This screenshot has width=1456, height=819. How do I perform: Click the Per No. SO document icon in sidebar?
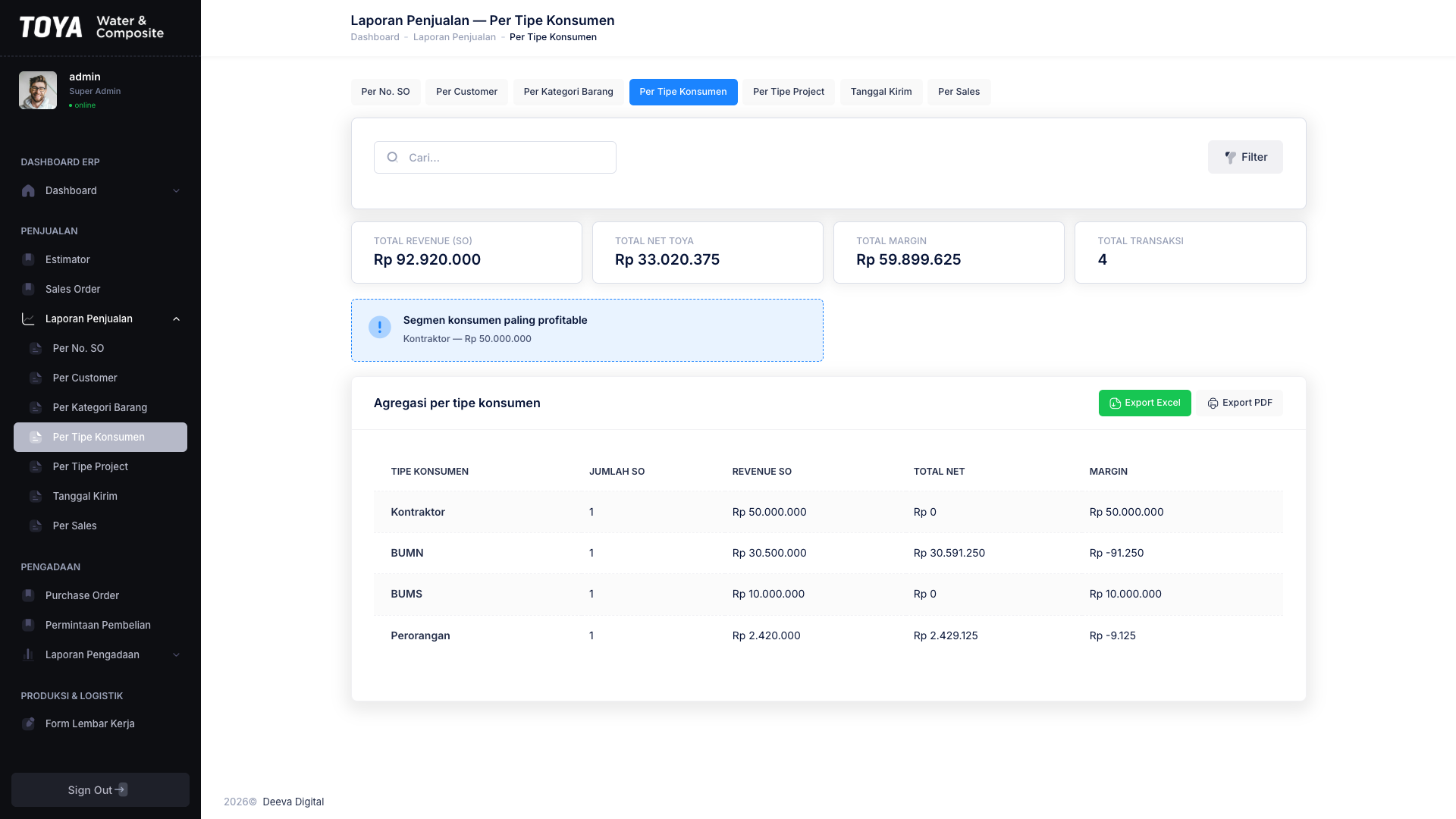point(36,348)
